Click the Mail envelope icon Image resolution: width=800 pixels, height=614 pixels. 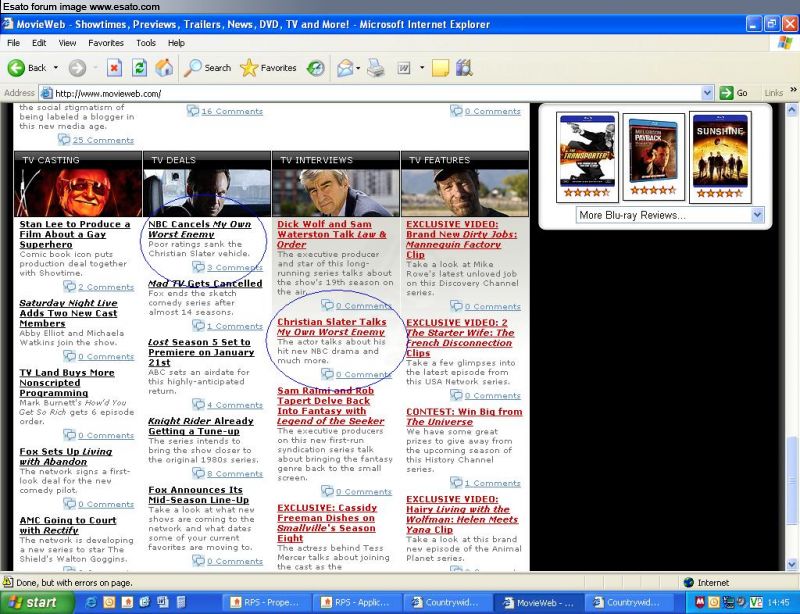click(x=345, y=68)
